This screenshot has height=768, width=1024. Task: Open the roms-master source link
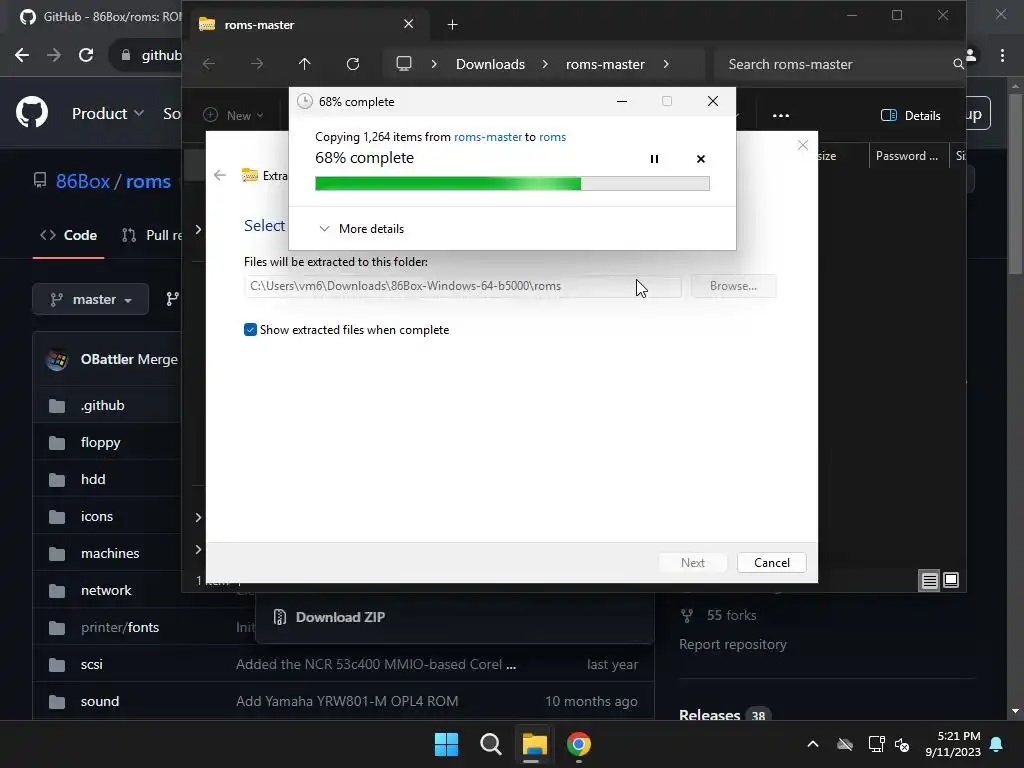point(488,136)
